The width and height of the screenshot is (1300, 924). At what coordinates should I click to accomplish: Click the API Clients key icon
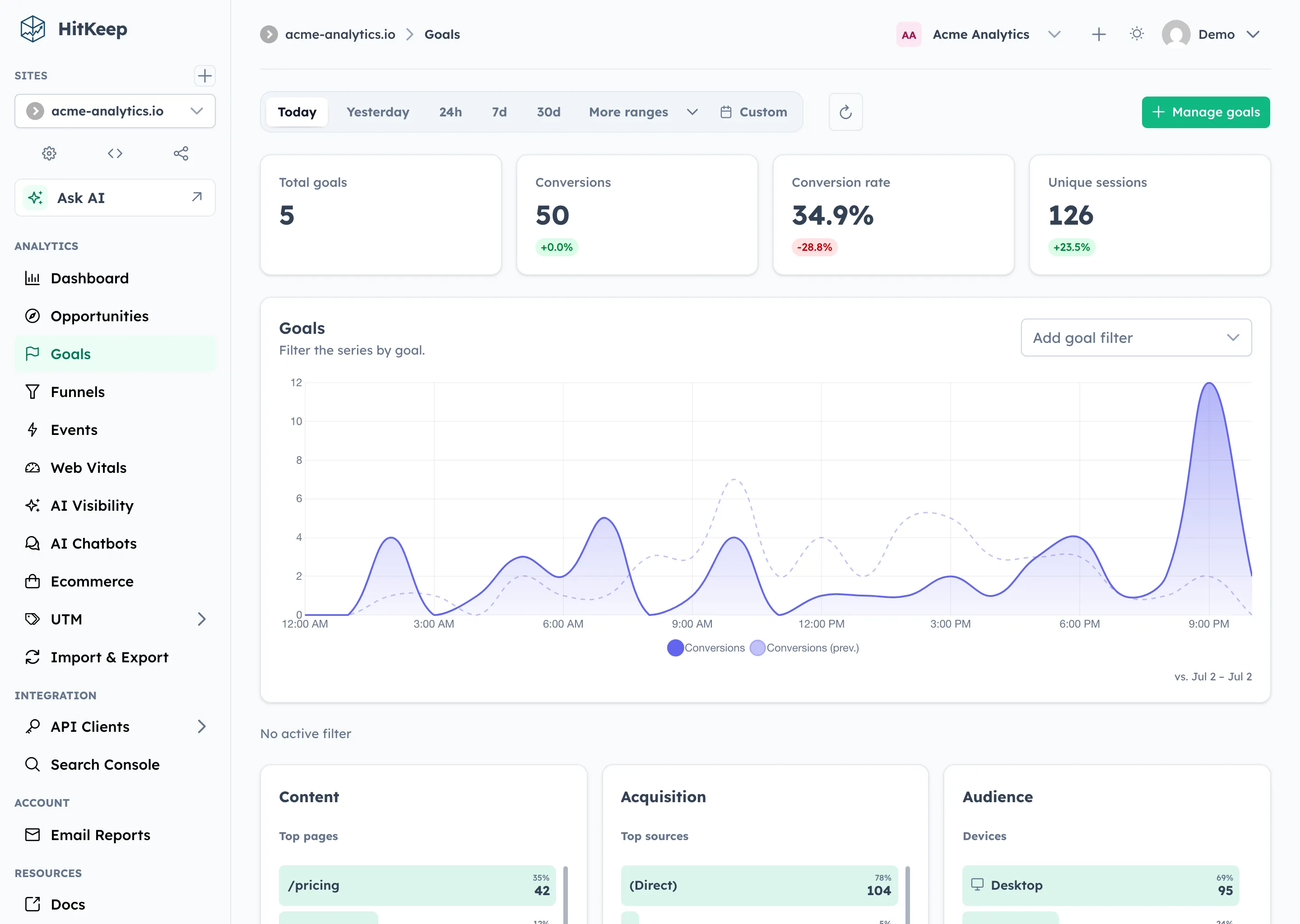[x=32, y=726]
